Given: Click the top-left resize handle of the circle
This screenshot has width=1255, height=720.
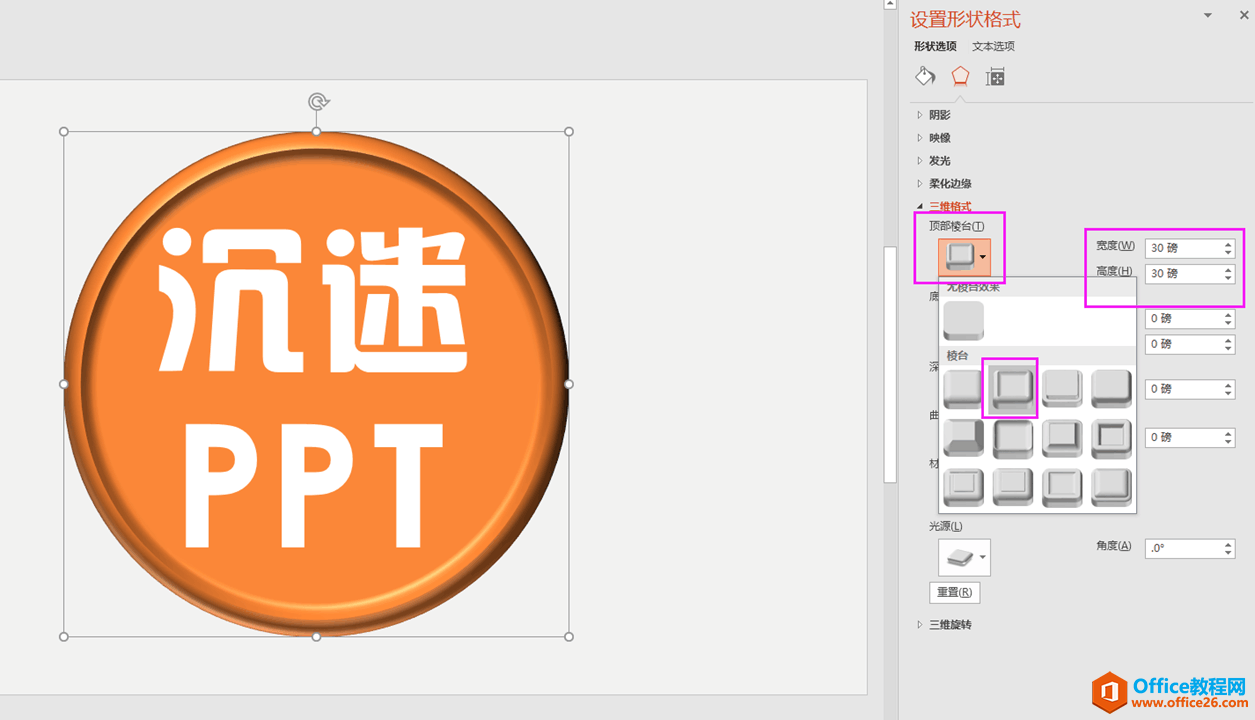Looking at the screenshot, I should pos(64,132).
